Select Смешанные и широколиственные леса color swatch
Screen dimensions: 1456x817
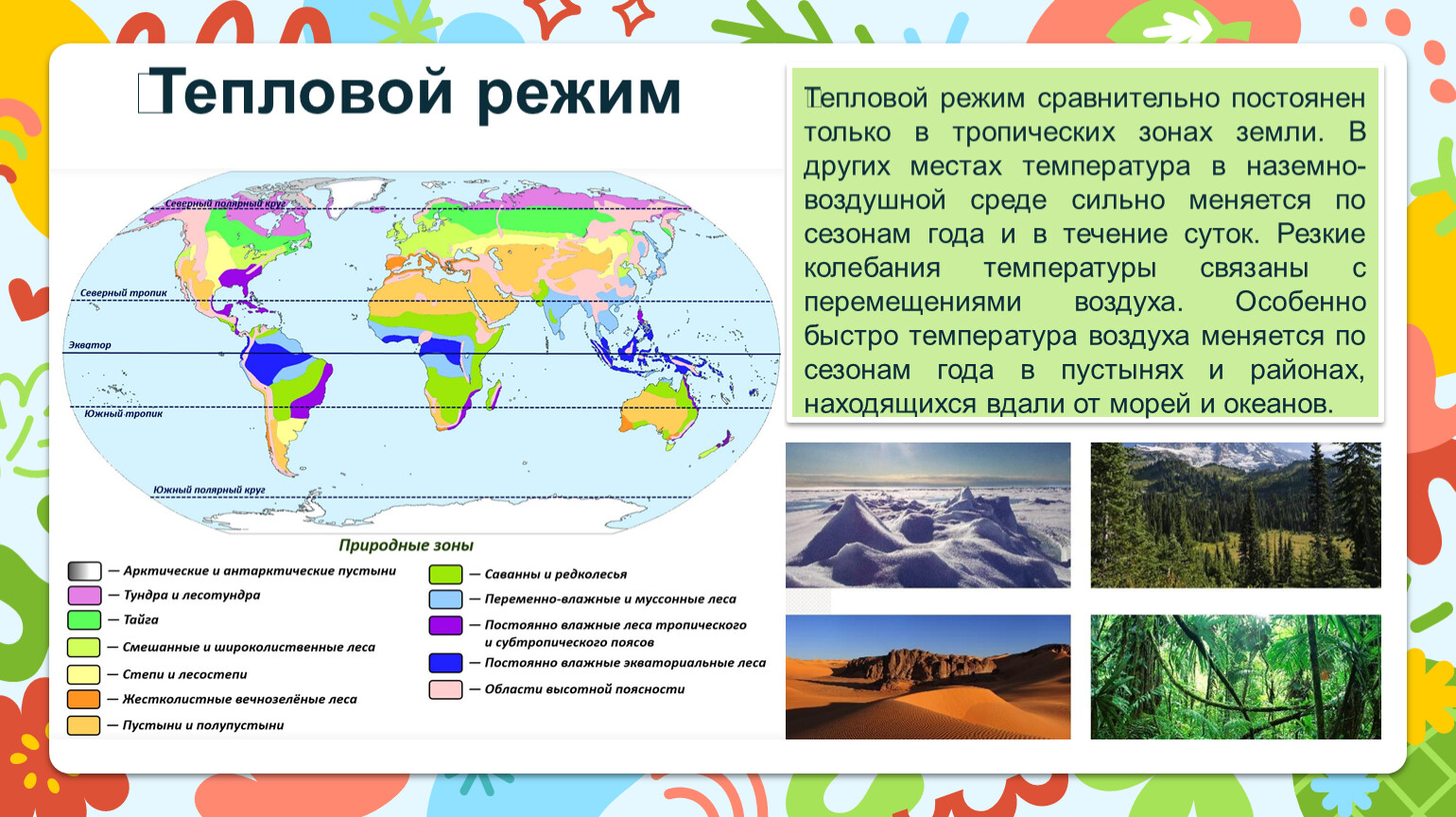84,648
